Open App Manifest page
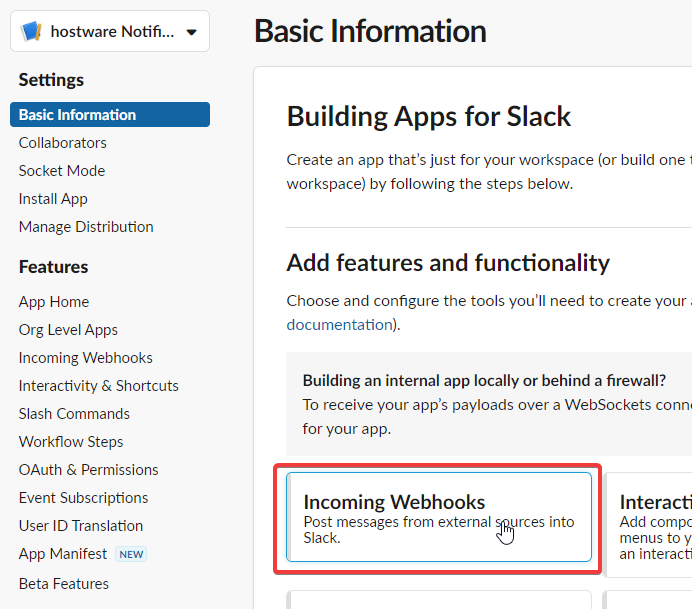Image resolution: width=692 pixels, height=609 pixels. [63, 554]
